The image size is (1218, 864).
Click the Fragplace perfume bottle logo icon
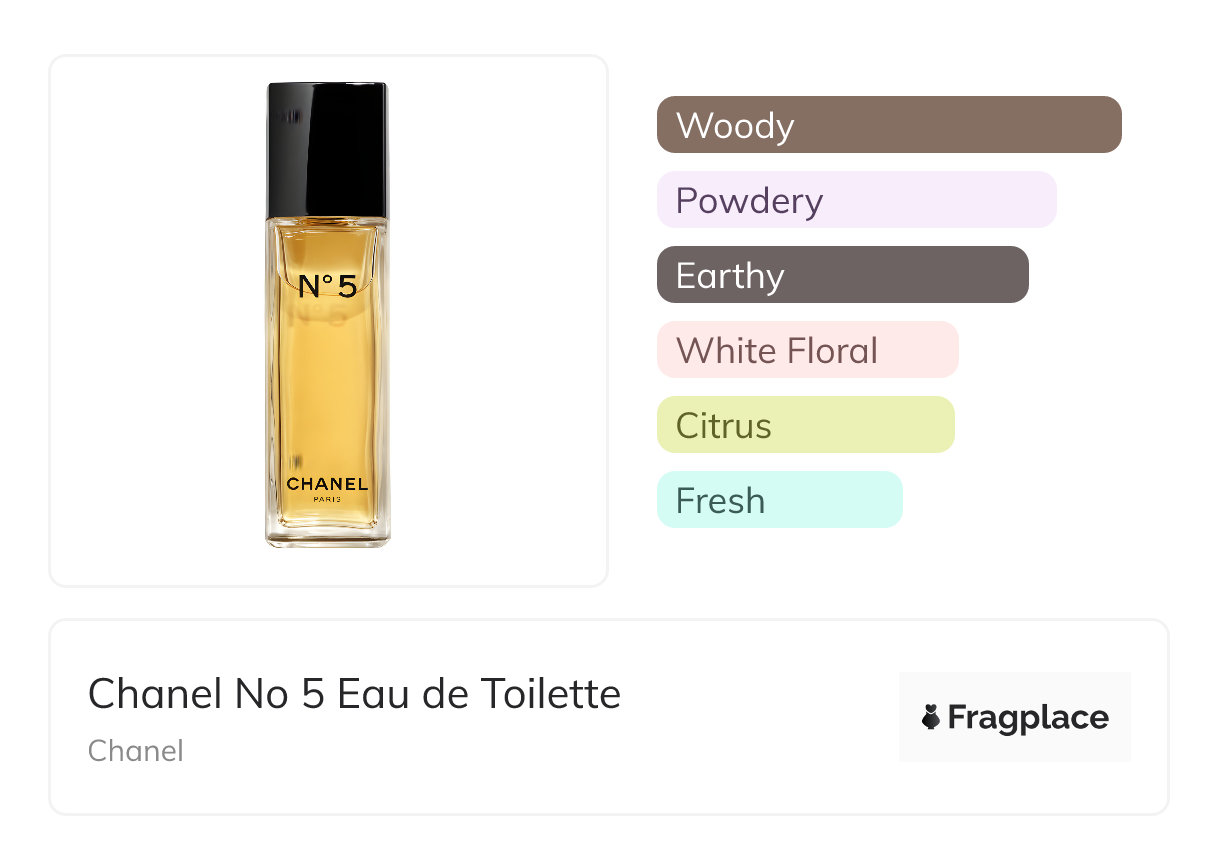coord(931,717)
